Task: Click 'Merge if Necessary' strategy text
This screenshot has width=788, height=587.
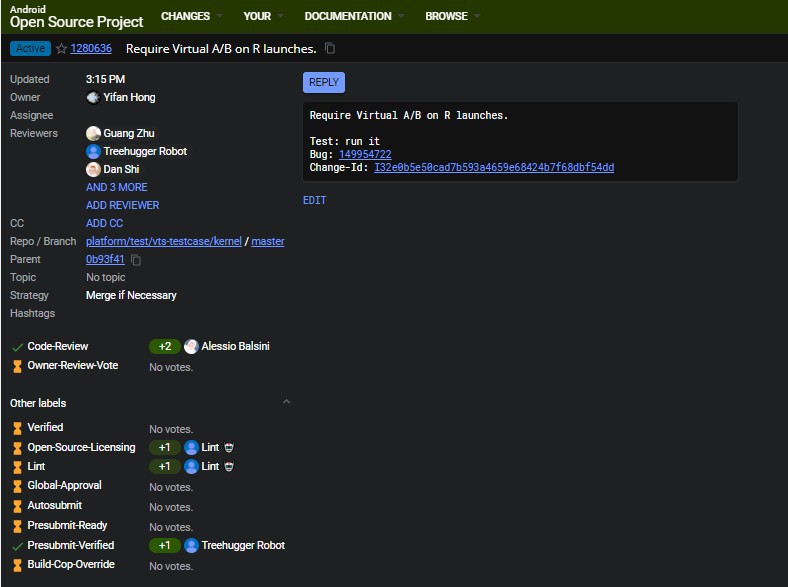Action: coord(131,296)
